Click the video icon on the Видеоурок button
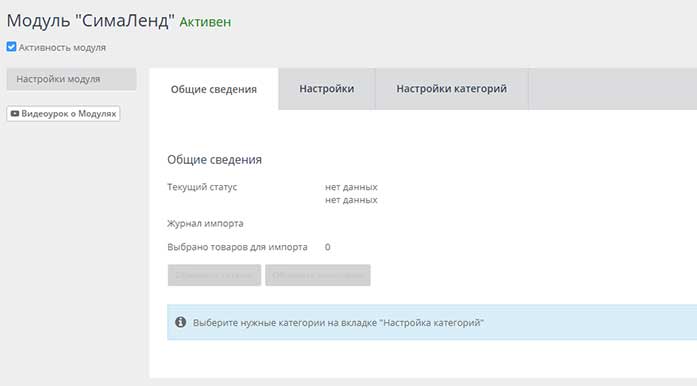Image resolution: width=697 pixels, height=386 pixels. pyautogui.click(x=15, y=113)
